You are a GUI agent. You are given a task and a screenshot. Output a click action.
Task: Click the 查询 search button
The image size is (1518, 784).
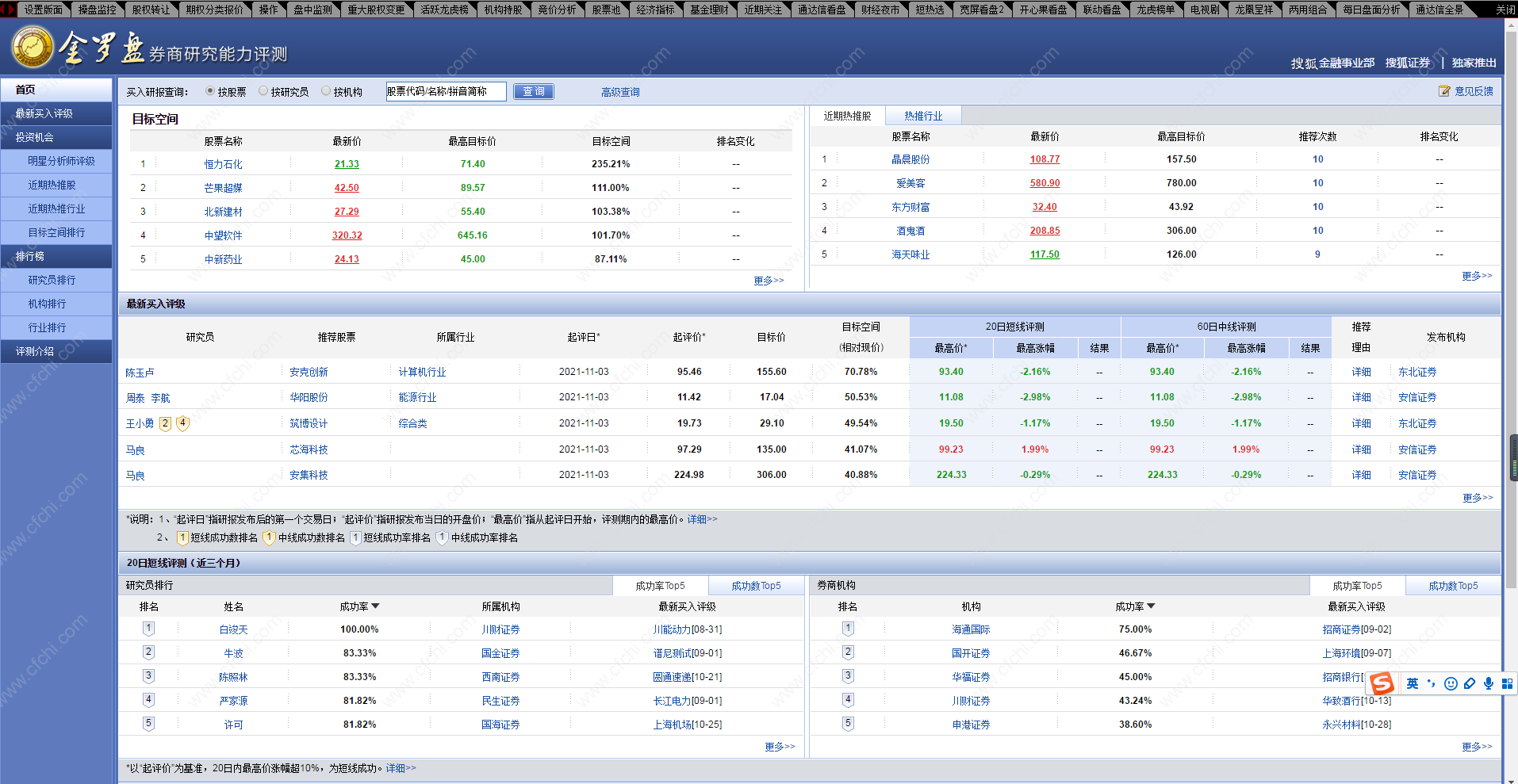[534, 92]
